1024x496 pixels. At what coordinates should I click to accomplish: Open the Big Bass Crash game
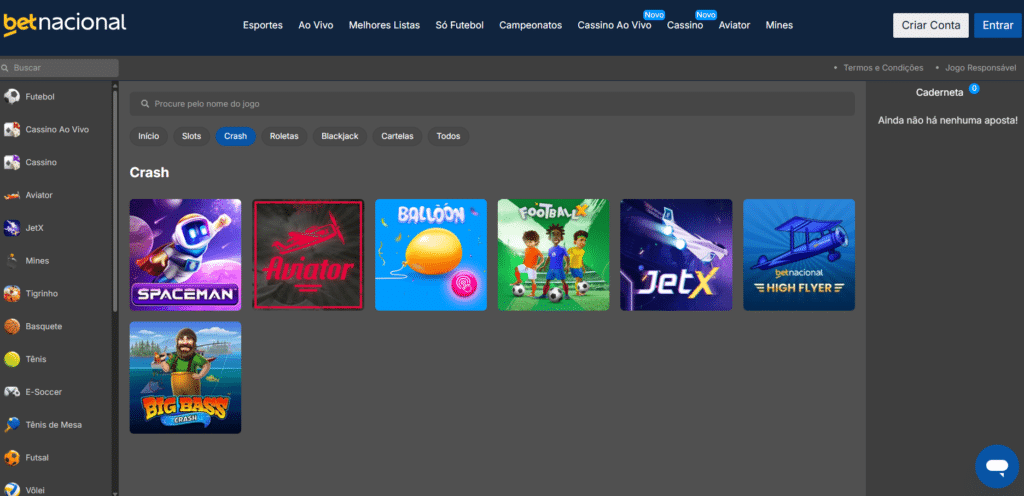[185, 377]
